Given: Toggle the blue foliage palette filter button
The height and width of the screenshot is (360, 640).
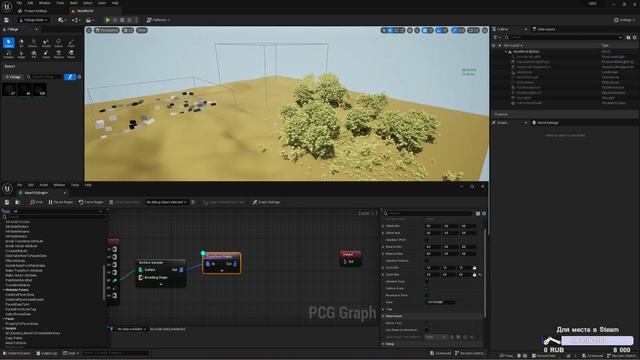Looking at the screenshot, I should click(x=70, y=77).
